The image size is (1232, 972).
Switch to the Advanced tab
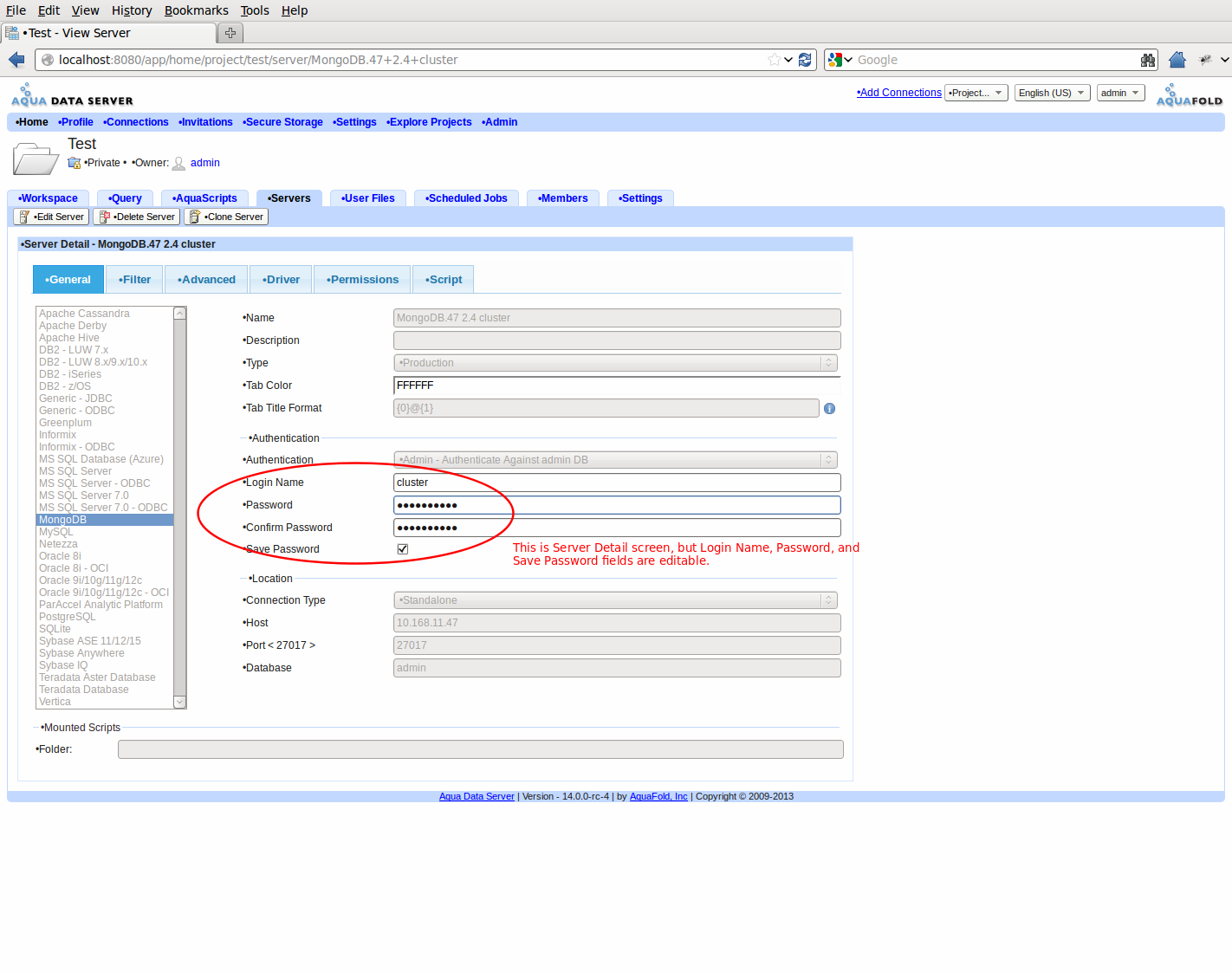206,280
